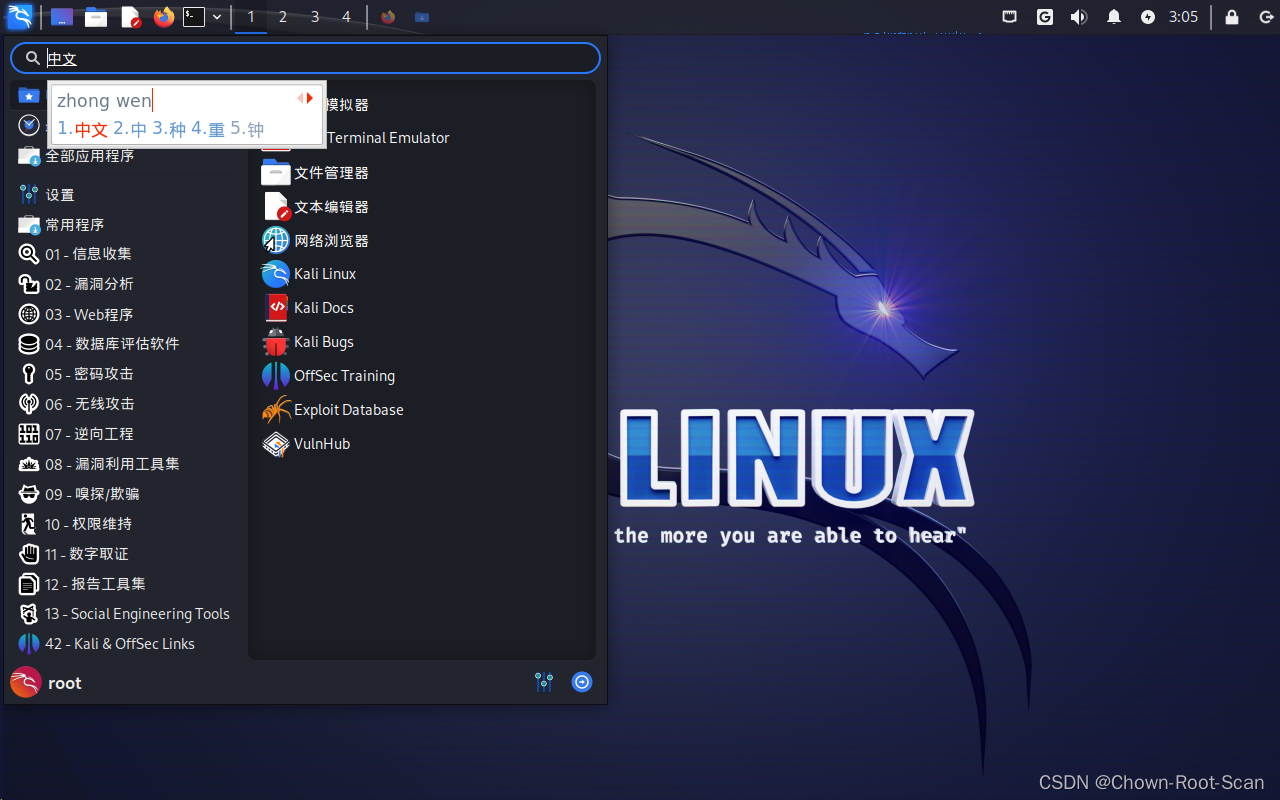The image size is (1280, 800).
Task: Choose candidate 1 中文 in input popup
Action: (x=83, y=129)
